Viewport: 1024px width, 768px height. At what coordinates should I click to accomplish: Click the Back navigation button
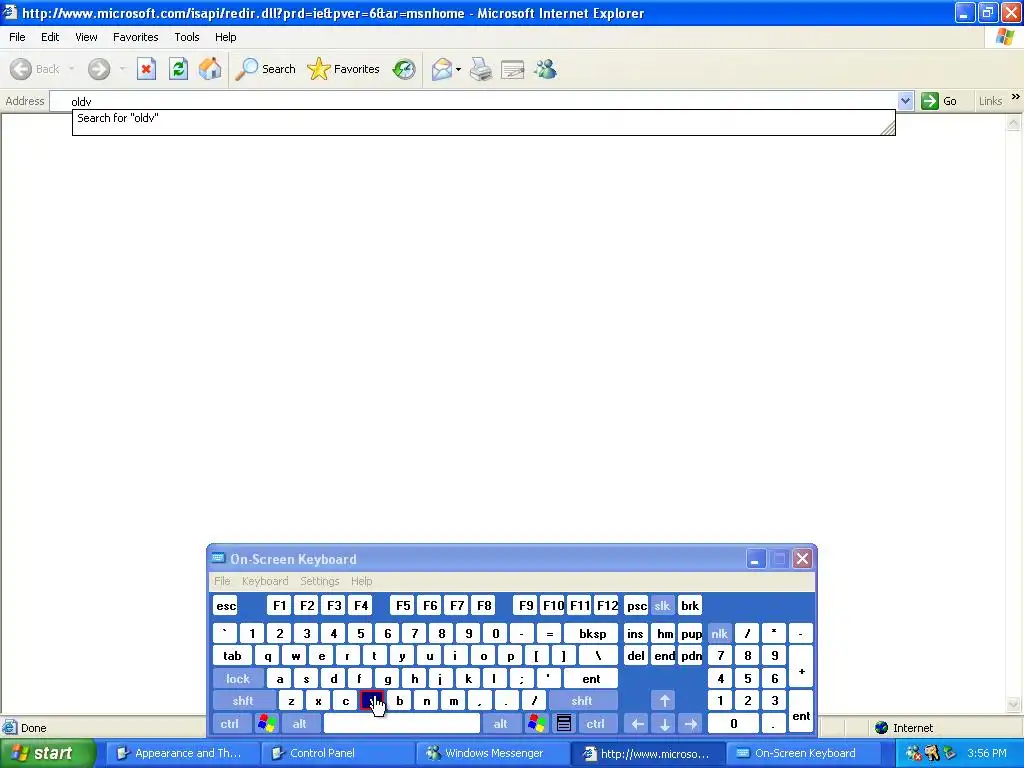tap(35, 69)
